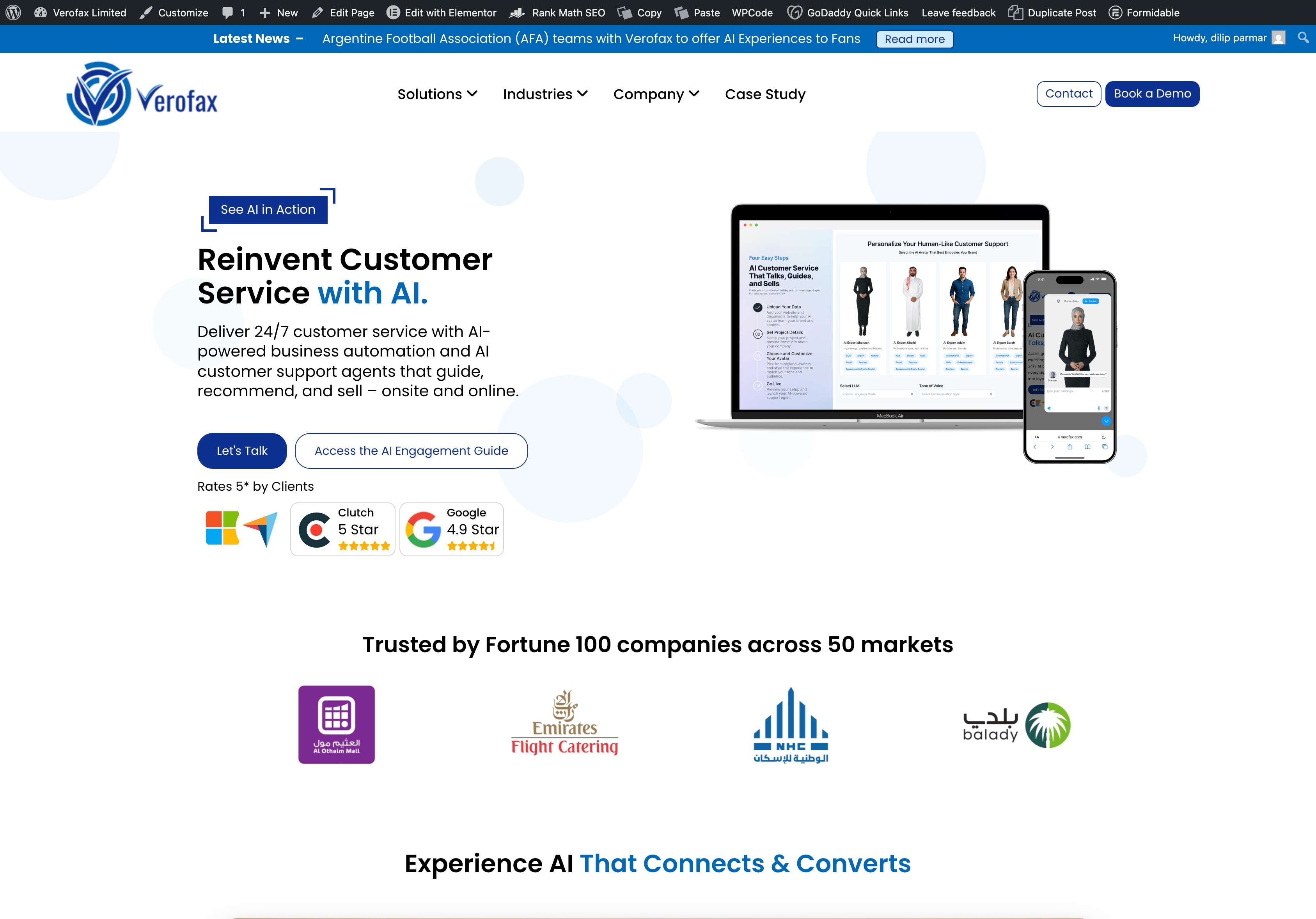Viewport: 1316px width, 919px height.
Task: Choose Edit Page in admin bar
Action: tap(343, 12)
